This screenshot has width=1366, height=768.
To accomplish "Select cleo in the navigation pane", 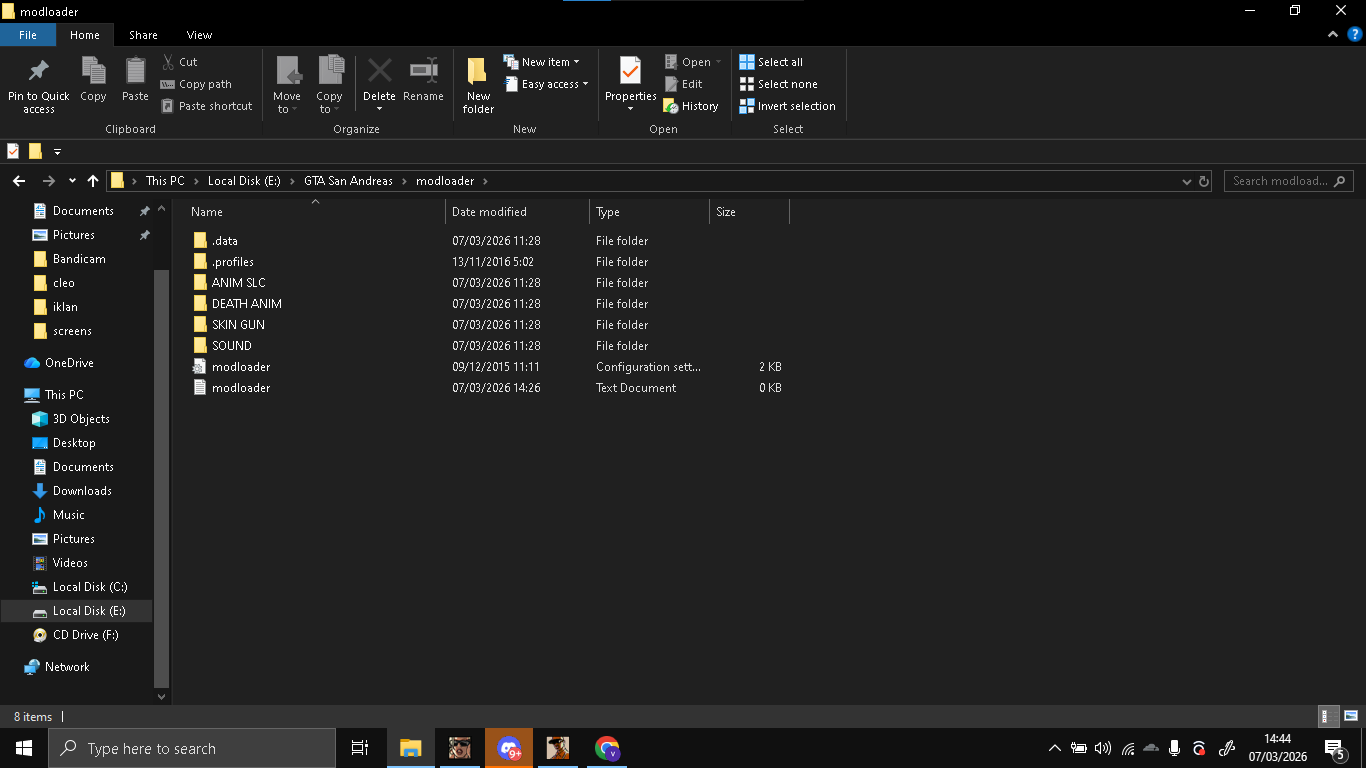I will 64,283.
